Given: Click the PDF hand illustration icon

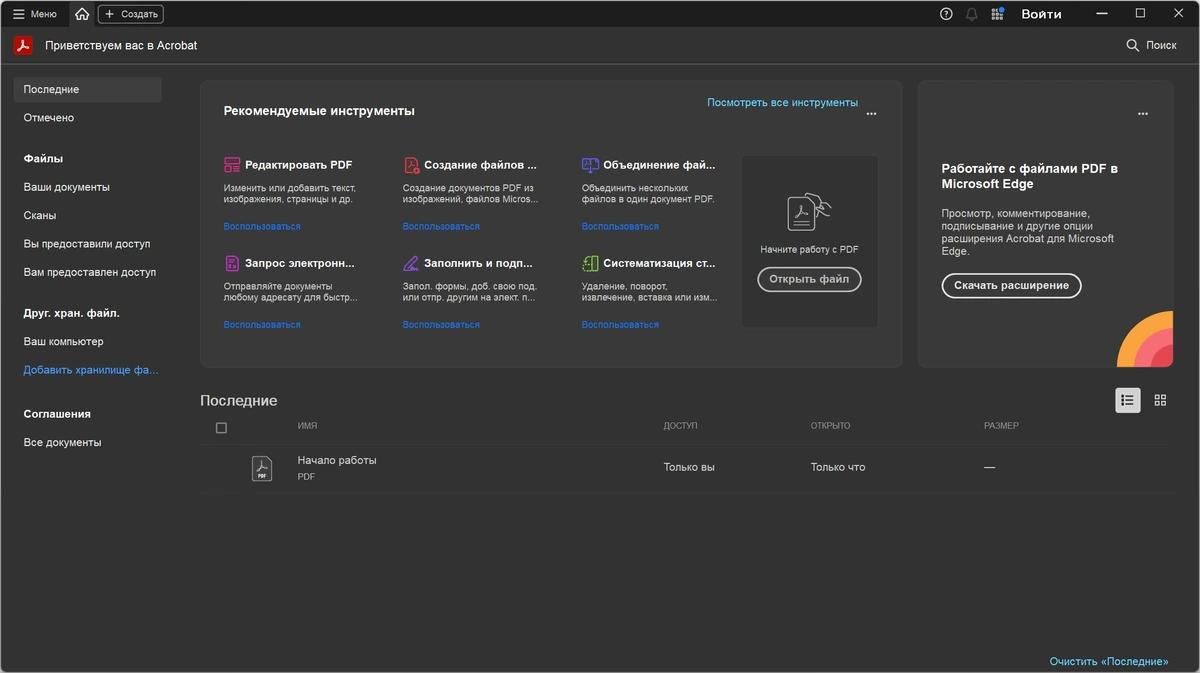Looking at the screenshot, I should point(809,212).
